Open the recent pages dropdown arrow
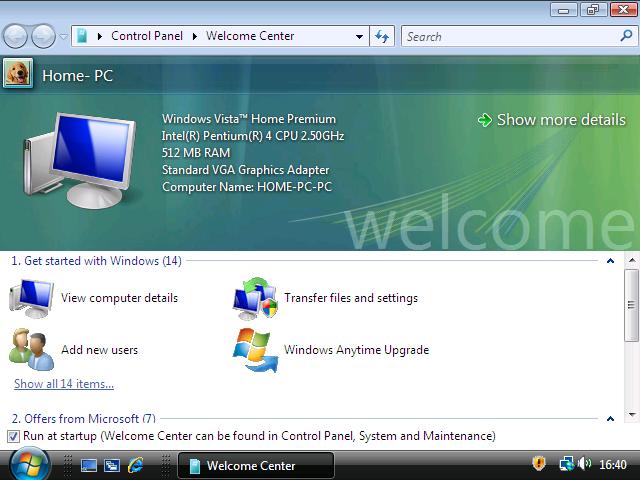 63,36
